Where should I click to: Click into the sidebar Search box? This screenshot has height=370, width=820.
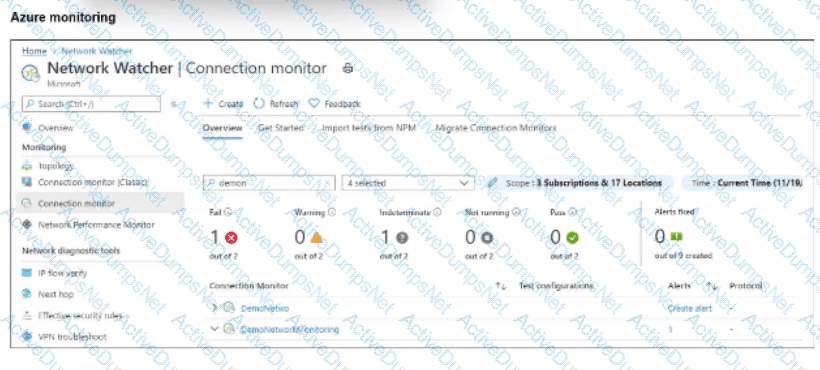point(92,104)
